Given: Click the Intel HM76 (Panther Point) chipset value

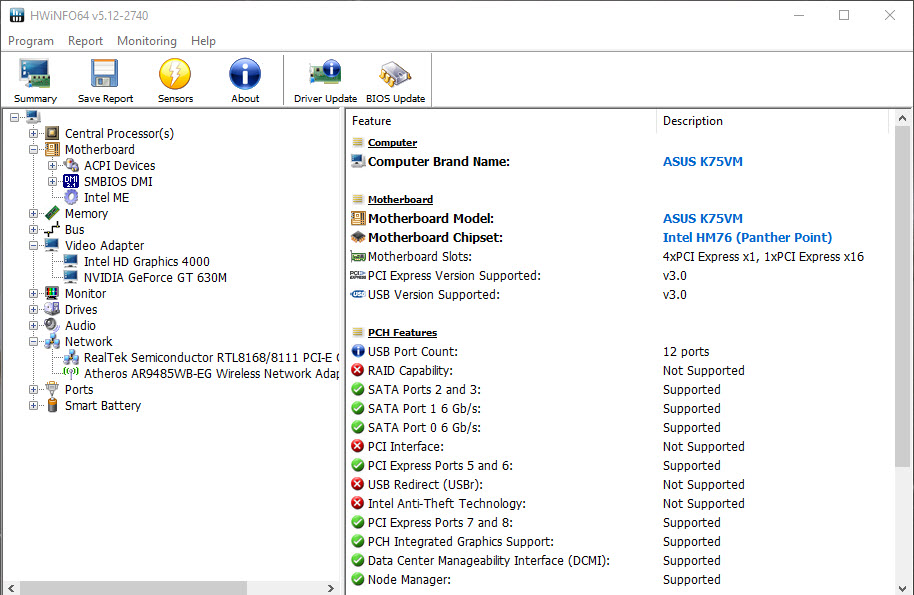Looking at the screenshot, I should (x=747, y=237).
